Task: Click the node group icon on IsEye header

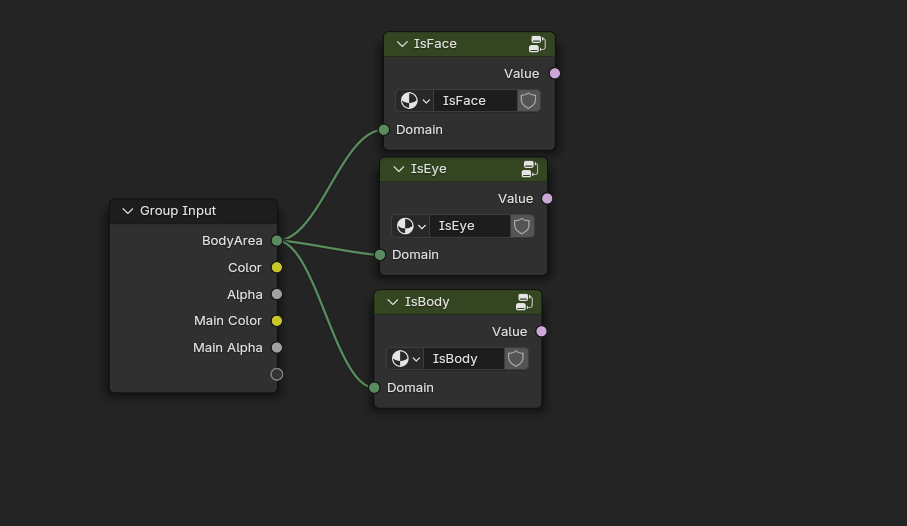Action: (x=530, y=169)
